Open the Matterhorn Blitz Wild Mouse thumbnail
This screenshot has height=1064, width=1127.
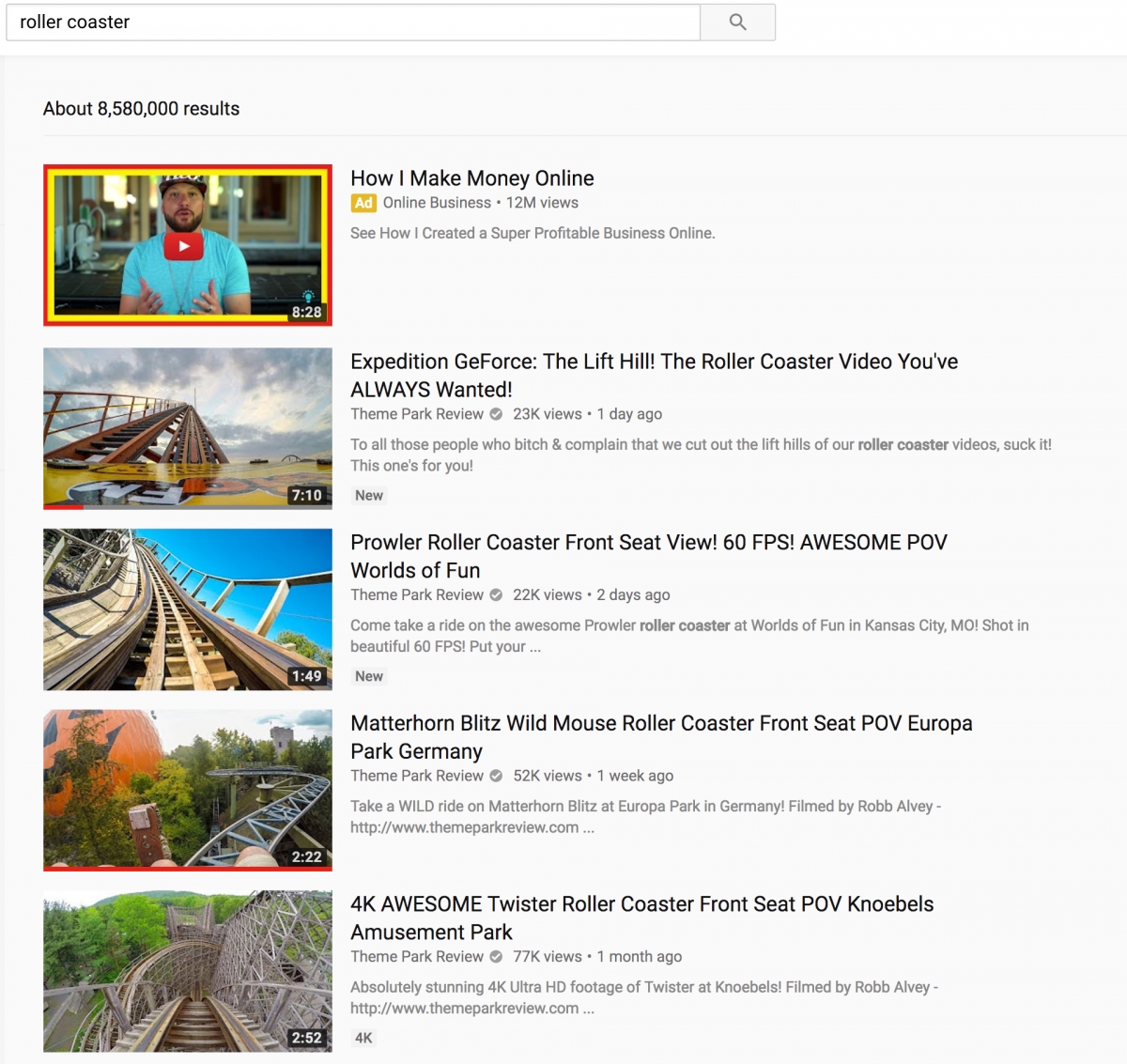tap(188, 791)
